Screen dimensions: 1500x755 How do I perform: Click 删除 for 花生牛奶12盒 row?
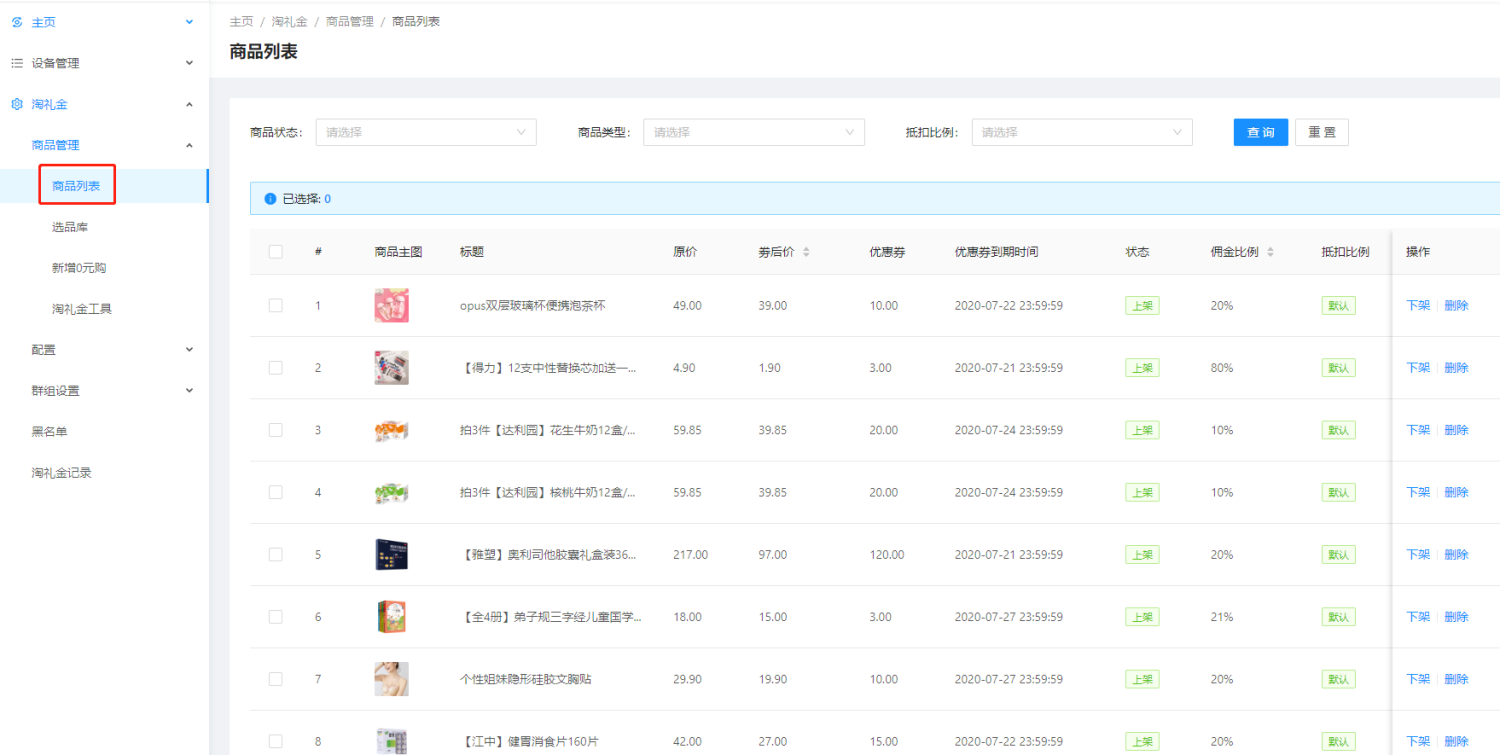[1456, 430]
